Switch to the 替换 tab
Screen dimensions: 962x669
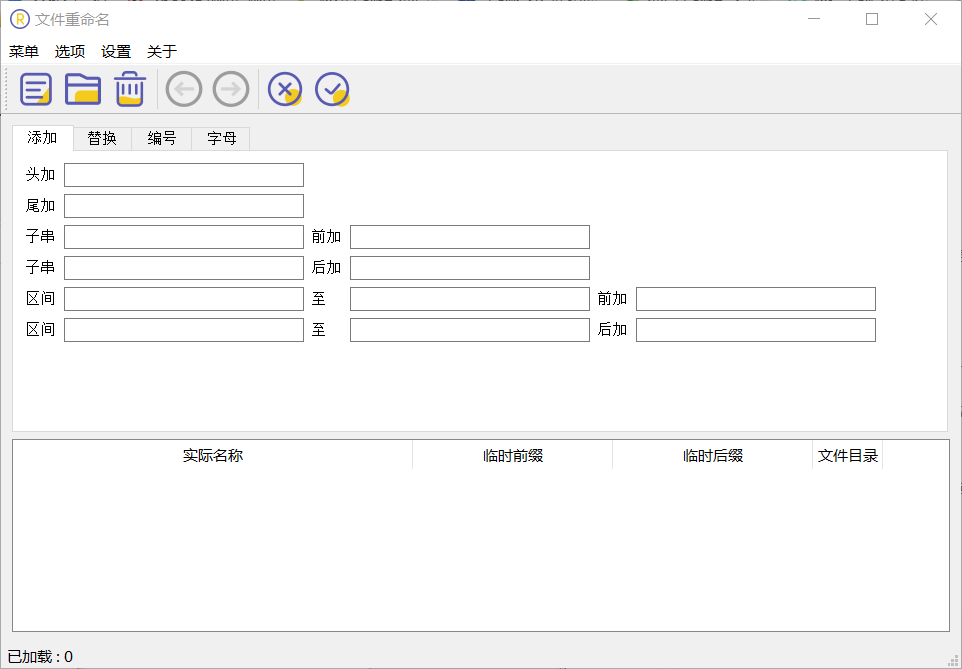pos(102,139)
